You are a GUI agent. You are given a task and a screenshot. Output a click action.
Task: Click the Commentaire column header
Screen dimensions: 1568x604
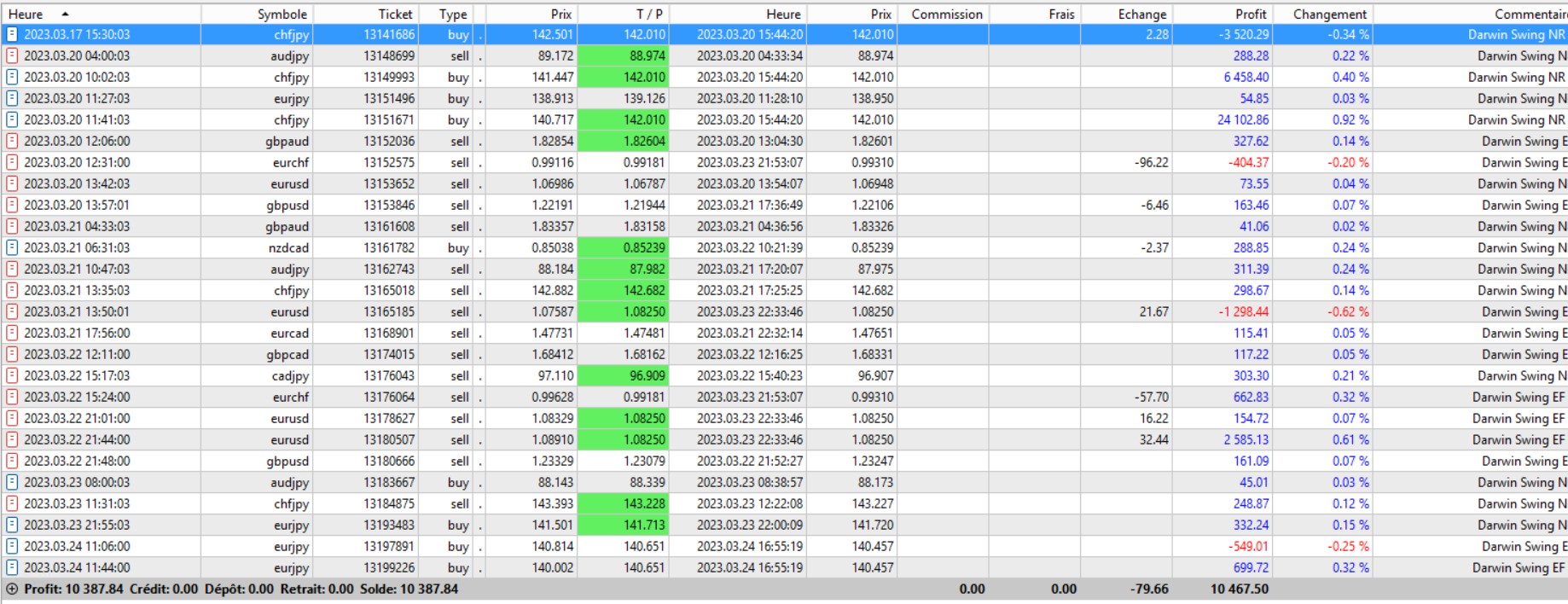(x=1471, y=14)
